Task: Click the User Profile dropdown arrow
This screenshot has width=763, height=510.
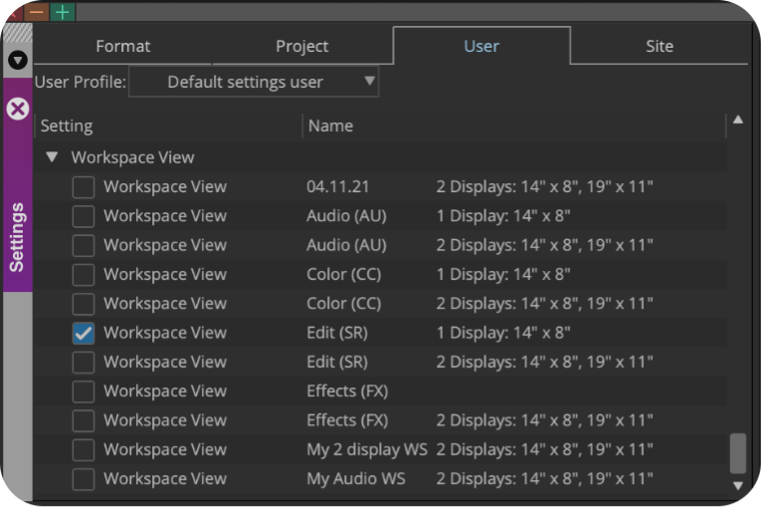Action: tap(369, 81)
